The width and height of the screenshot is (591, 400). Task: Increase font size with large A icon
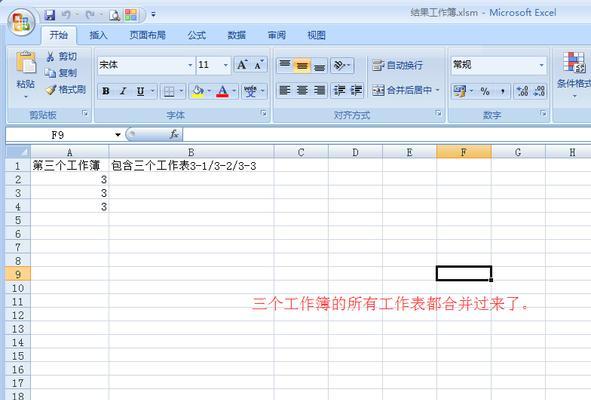(x=242, y=65)
